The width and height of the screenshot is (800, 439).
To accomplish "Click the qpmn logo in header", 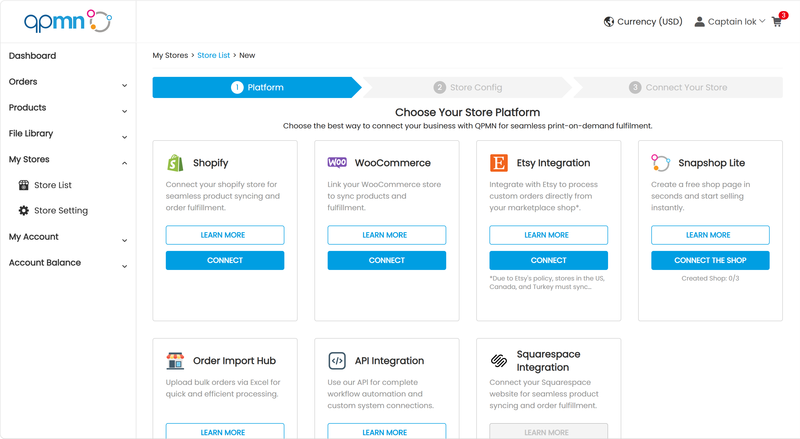I will click(68, 21).
